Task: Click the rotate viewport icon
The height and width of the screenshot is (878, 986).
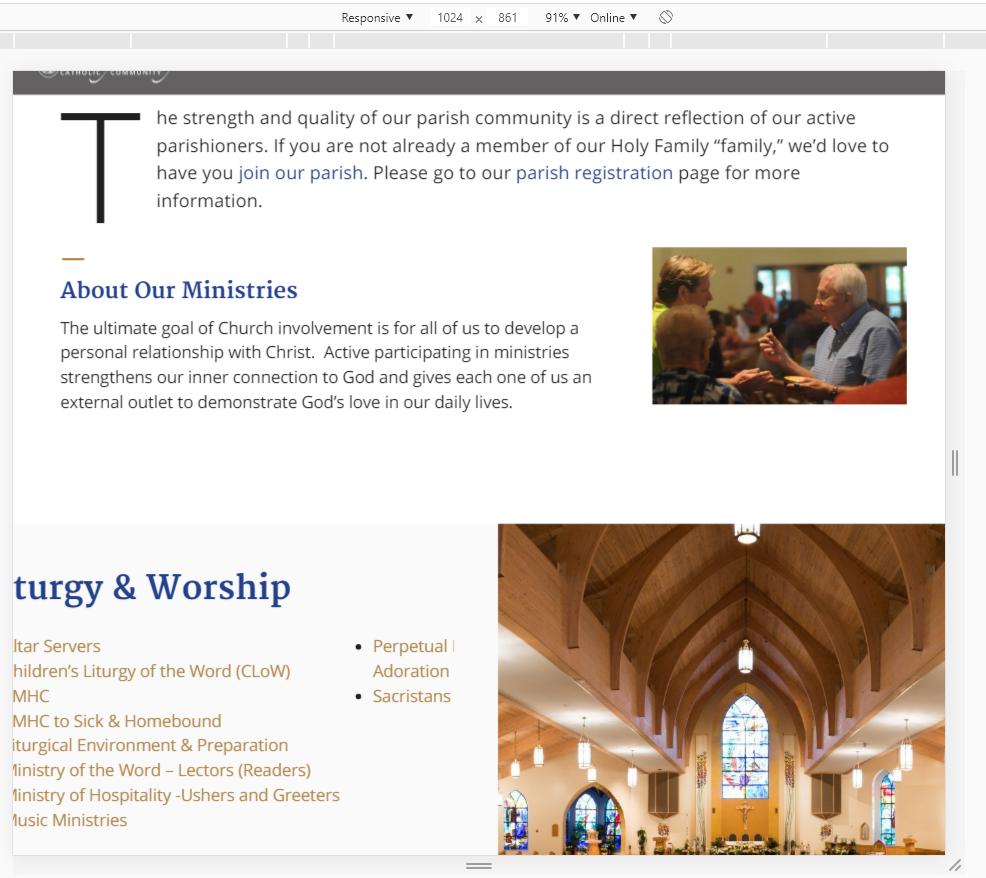Action: (666, 18)
